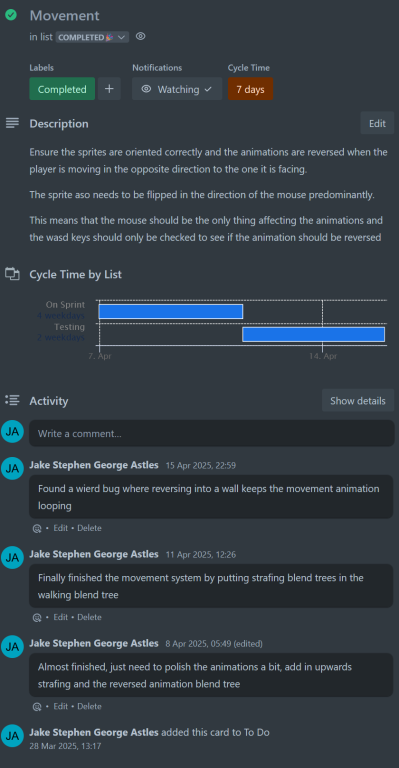Click the Activity list icon

pos(12,400)
